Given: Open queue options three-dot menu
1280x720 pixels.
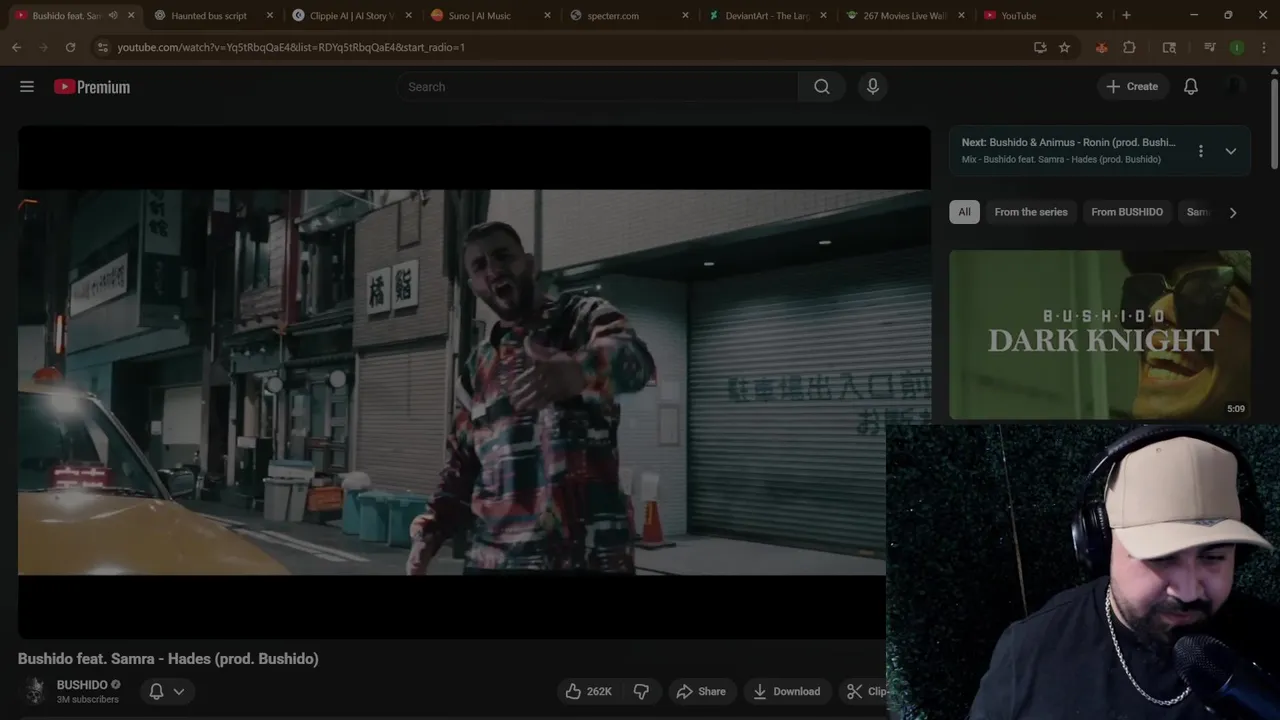Looking at the screenshot, I should tap(1201, 151).
